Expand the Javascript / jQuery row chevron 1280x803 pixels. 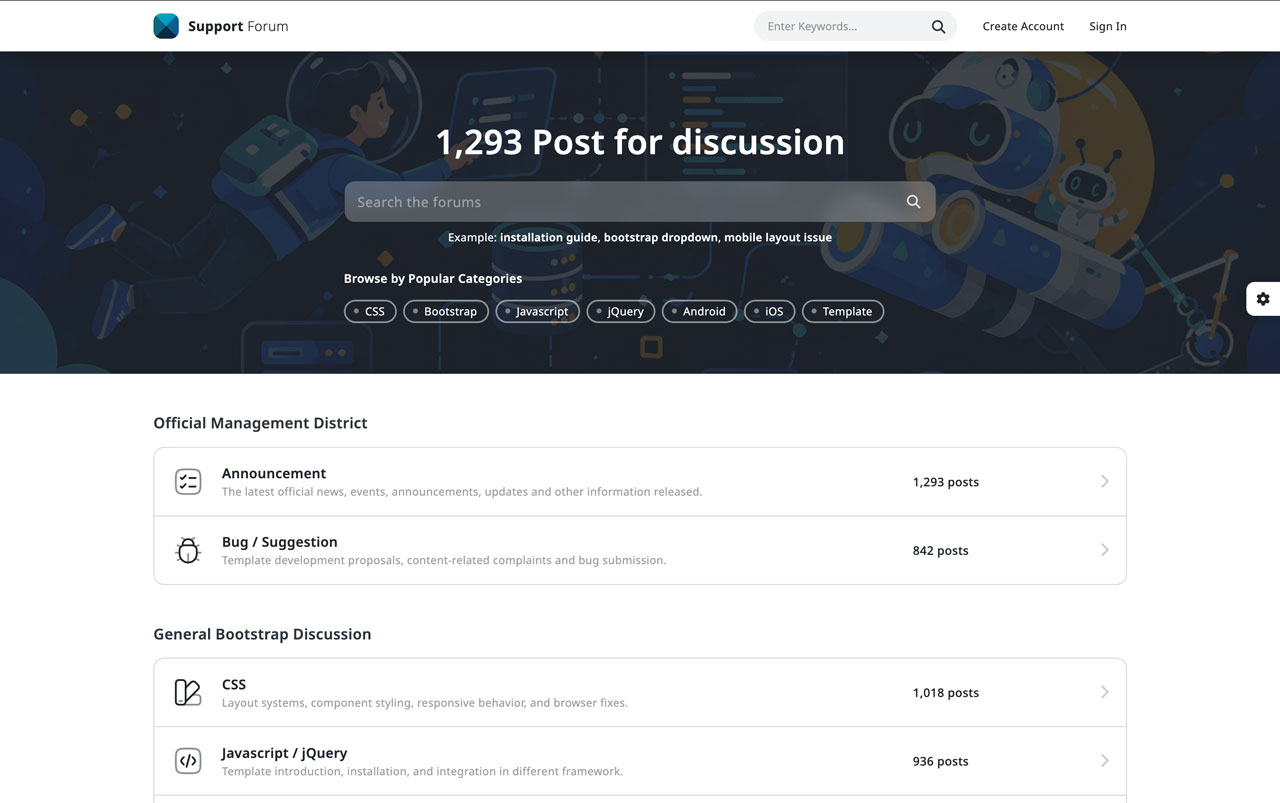[x=1104, y=761]
